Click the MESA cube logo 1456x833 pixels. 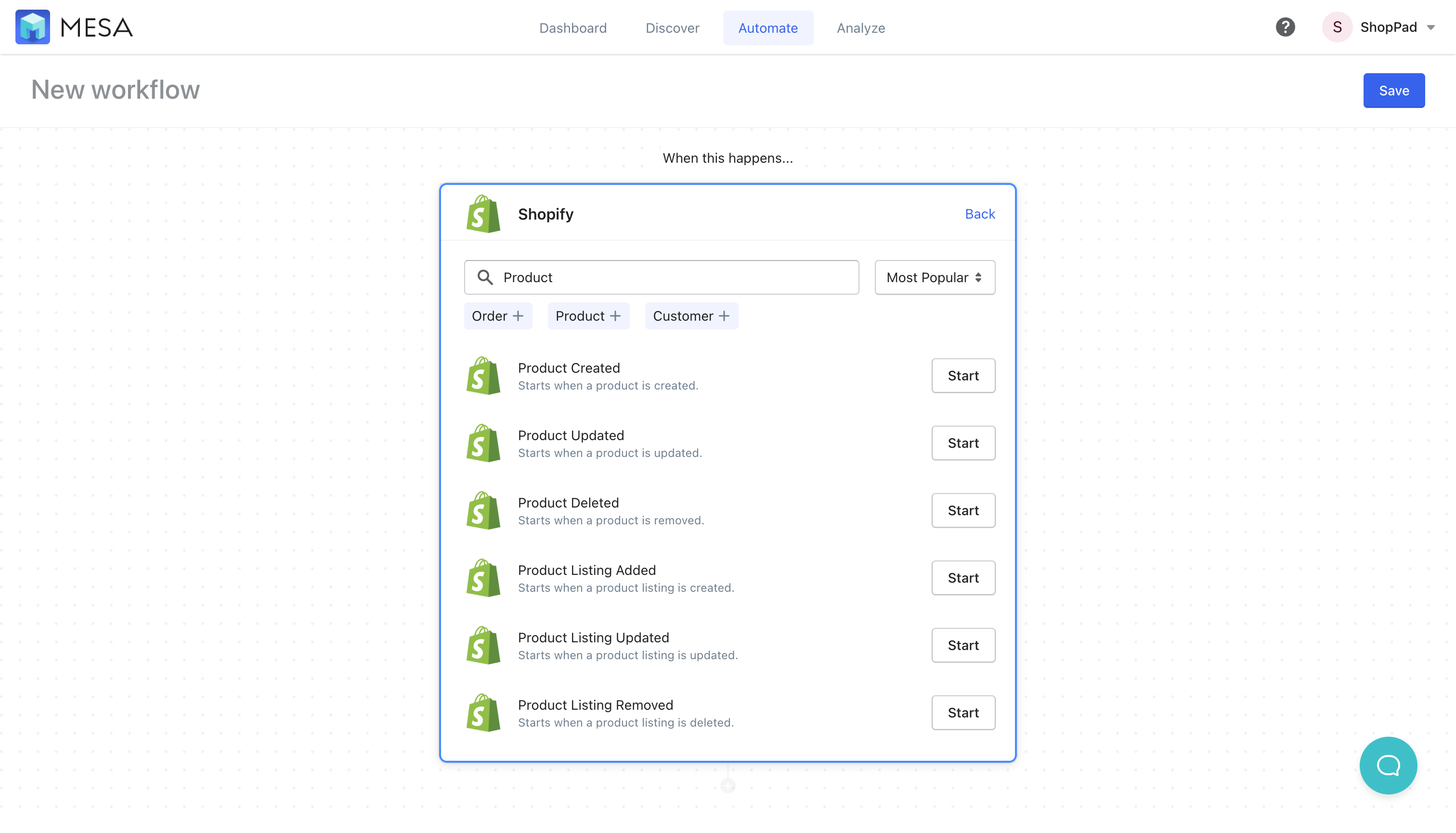(33, 27)
